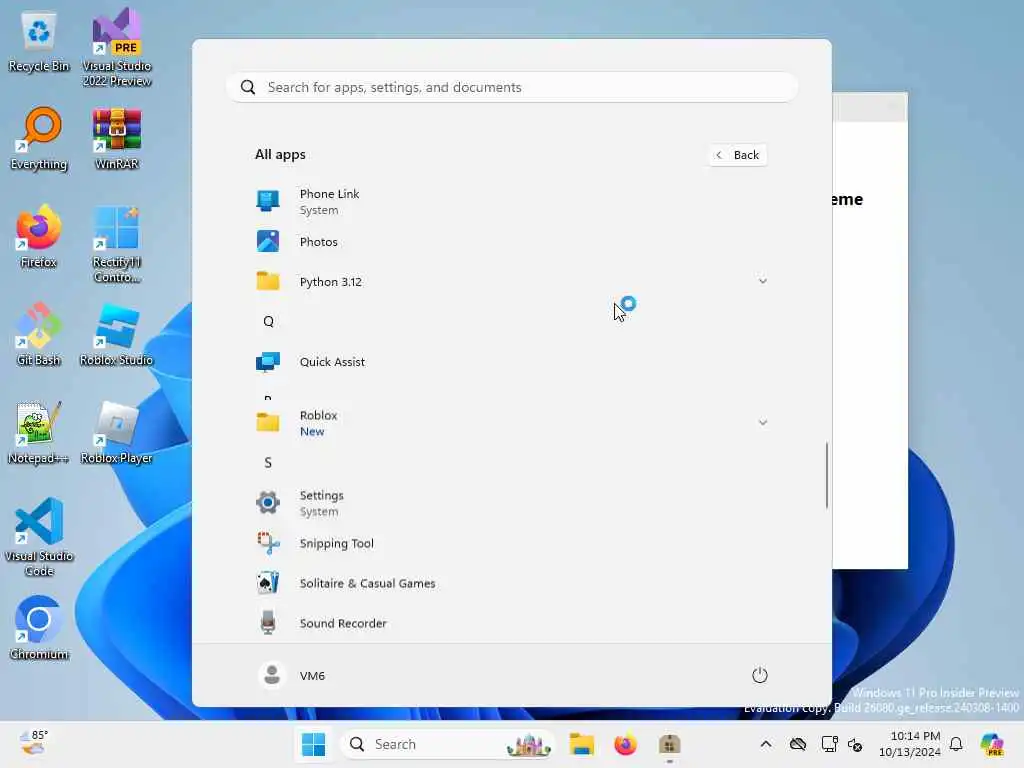Select Roblox Player desktop icon

tap(117, 432)
